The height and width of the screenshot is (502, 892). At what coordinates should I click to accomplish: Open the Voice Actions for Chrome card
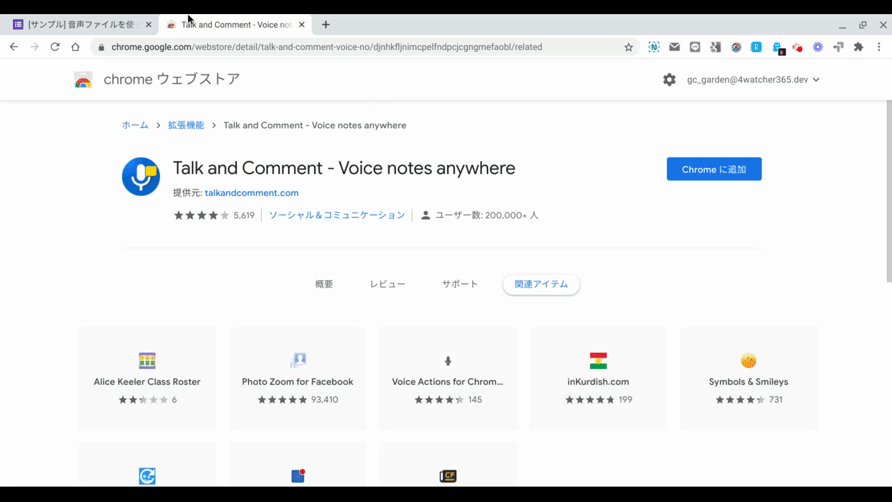tap(448, 378)
